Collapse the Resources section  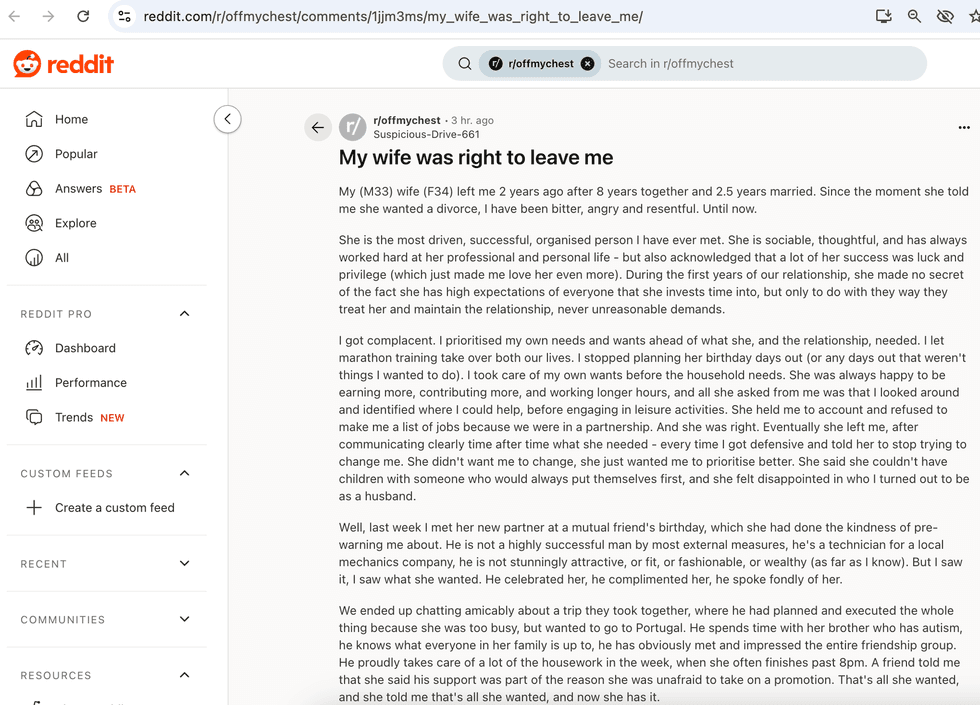coord(184,675)
